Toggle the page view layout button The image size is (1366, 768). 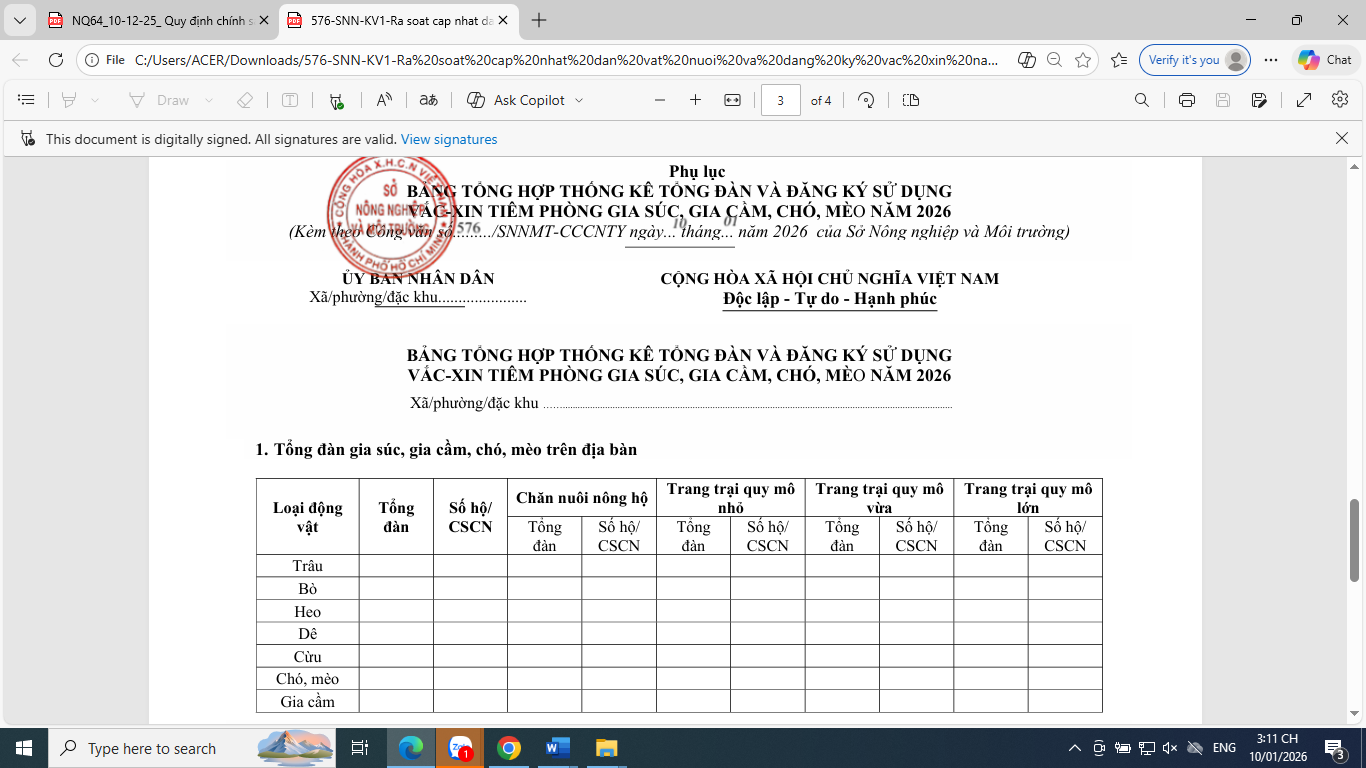click(x=910, y=100)
